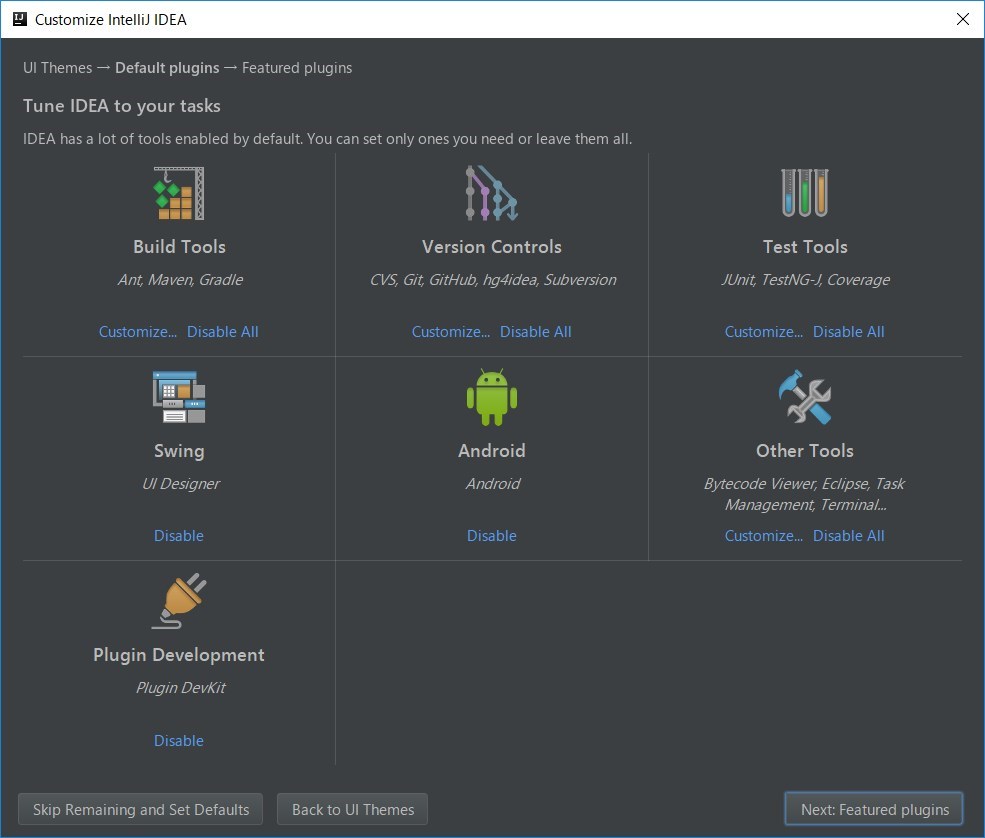Click the Android robot icon
Image resolution: width=985 pixels, height=838 pixels.
[x=492, y=397]
